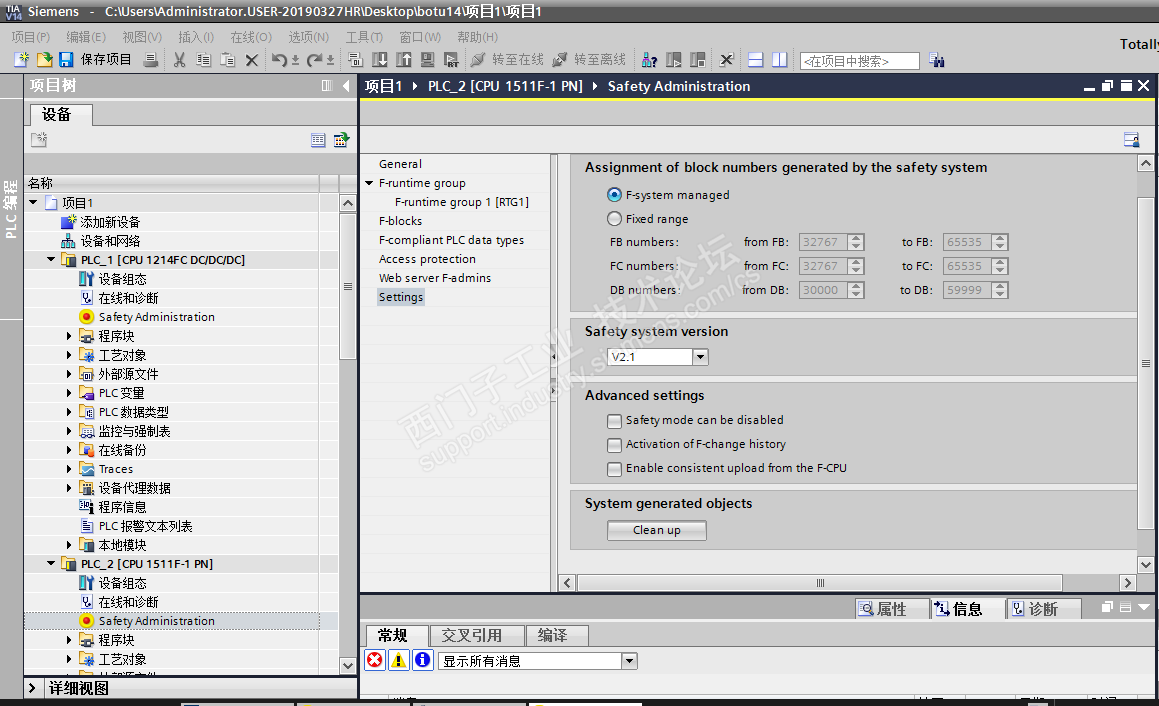Click the Safety Administration top-right panel icon

1131,140
